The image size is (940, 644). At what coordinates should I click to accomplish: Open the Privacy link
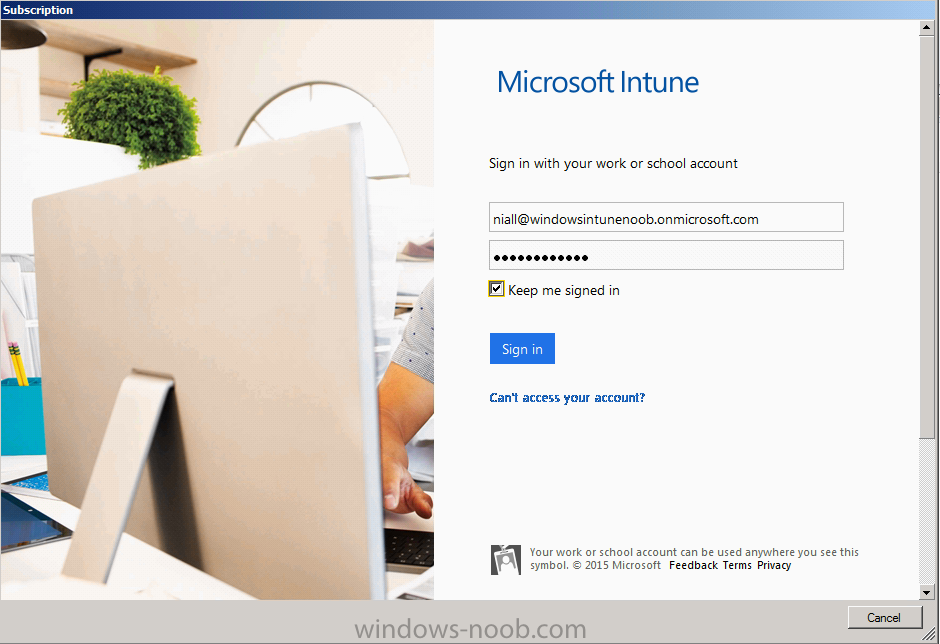click(774, 565)
